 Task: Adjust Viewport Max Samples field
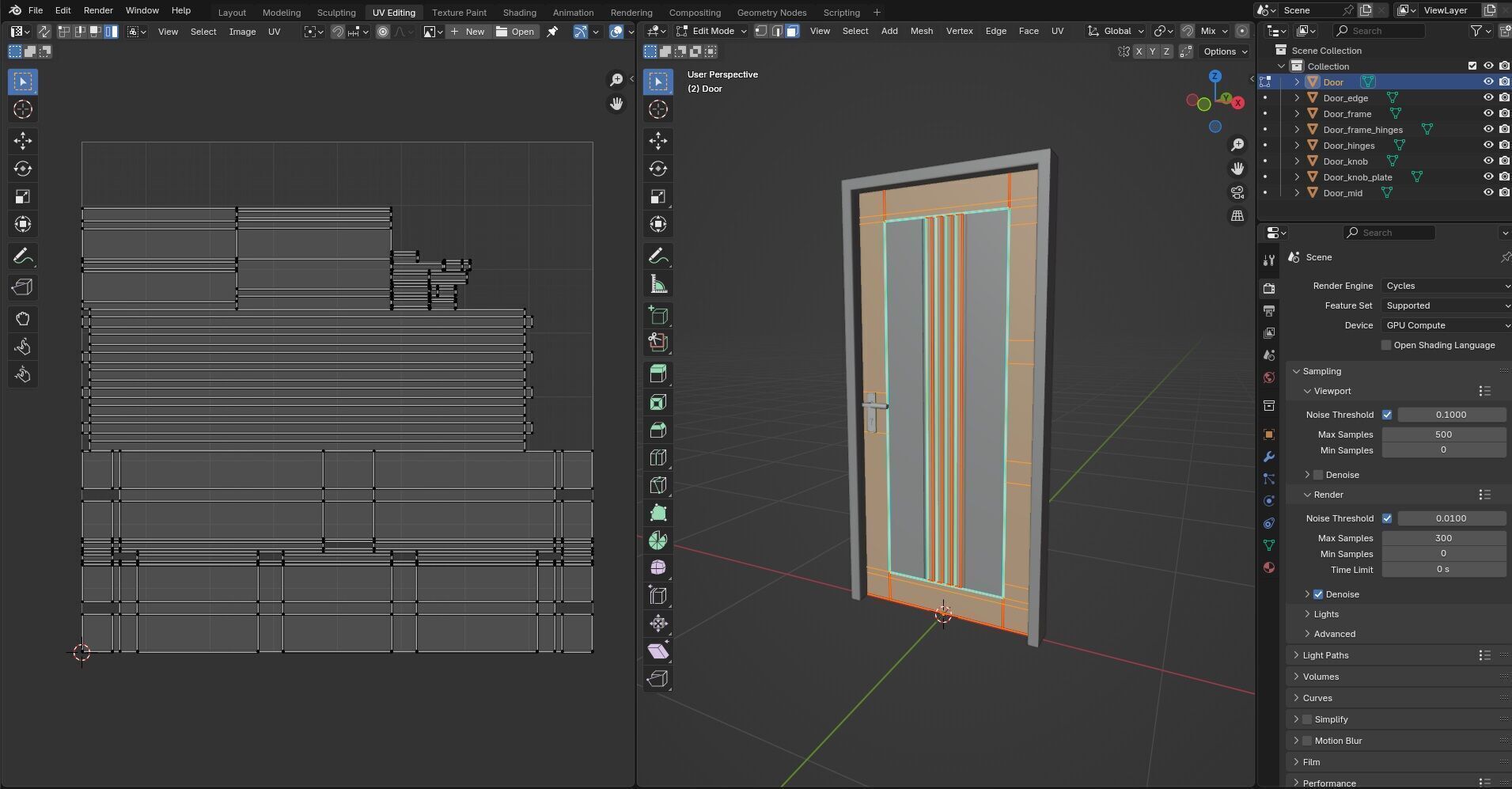click(1443, 434)
